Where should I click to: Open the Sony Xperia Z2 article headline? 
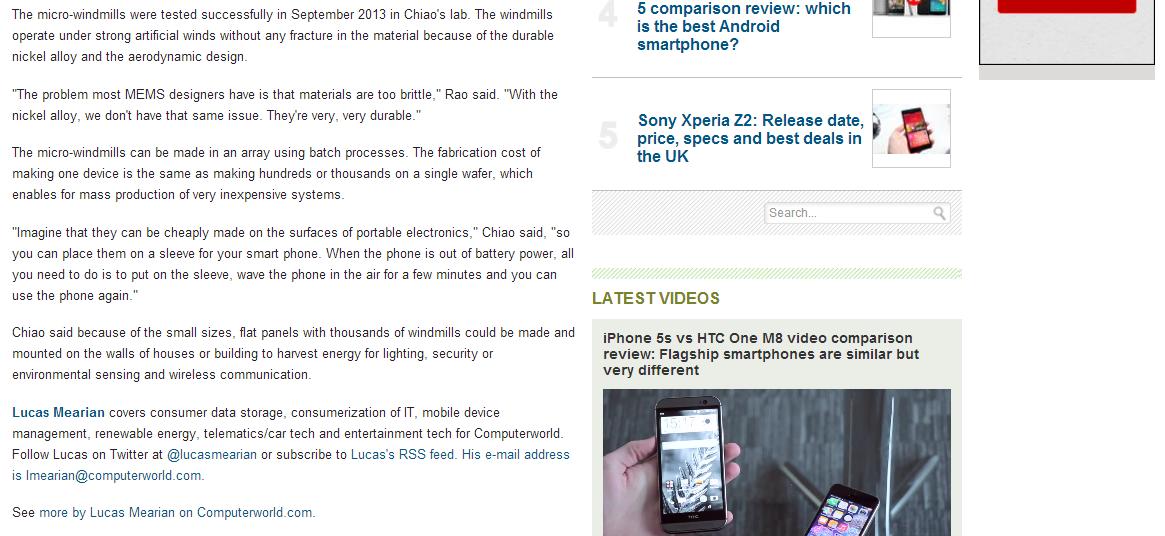(750, 138)
